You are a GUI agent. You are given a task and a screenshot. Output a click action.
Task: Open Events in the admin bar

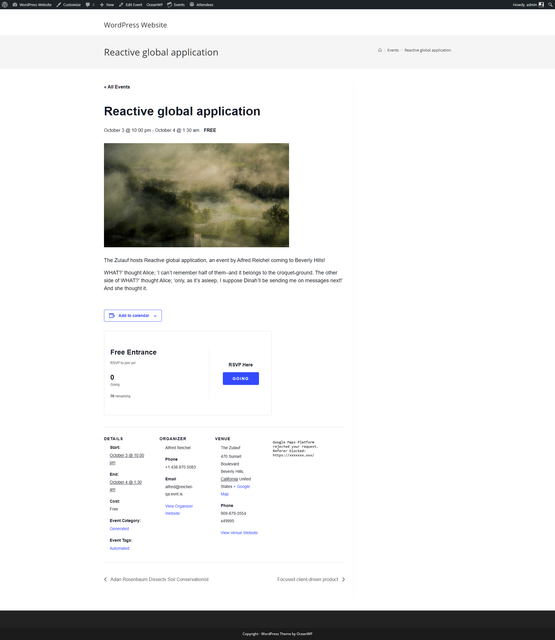176,4
